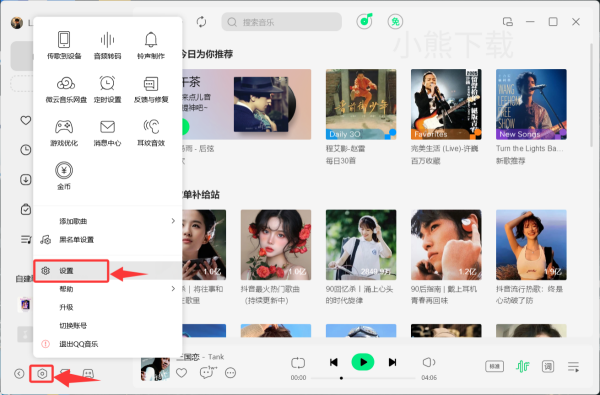The image size is (600, 395).
Task: Open the Favorites 百万收藏 cover
Action: [x=446, y=104]
